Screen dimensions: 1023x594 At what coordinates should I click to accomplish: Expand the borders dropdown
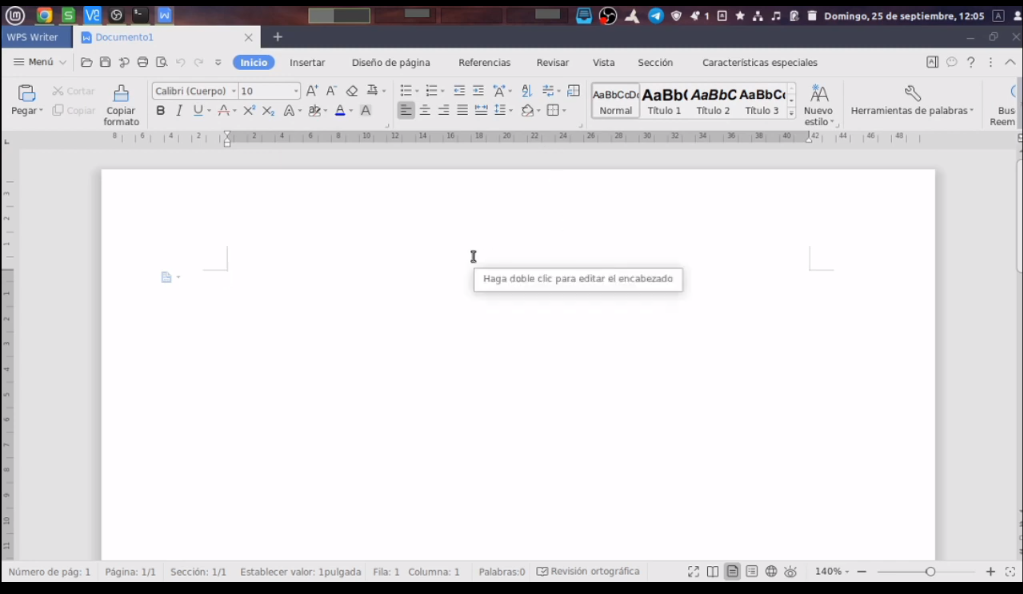point(564,111)
